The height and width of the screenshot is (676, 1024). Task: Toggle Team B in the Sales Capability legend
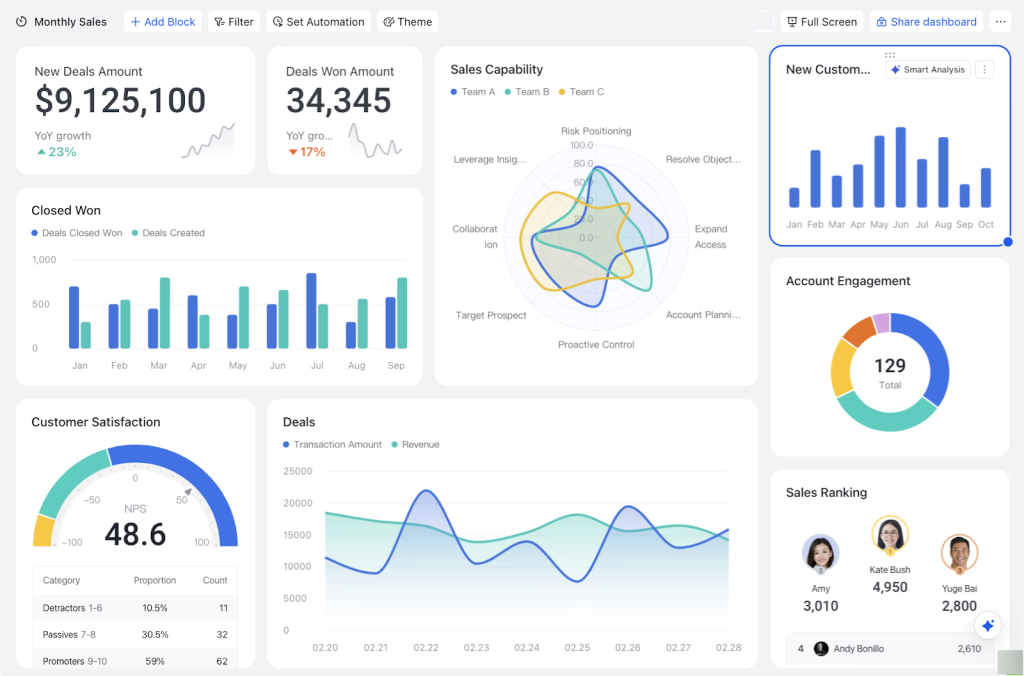coord(528,91)
